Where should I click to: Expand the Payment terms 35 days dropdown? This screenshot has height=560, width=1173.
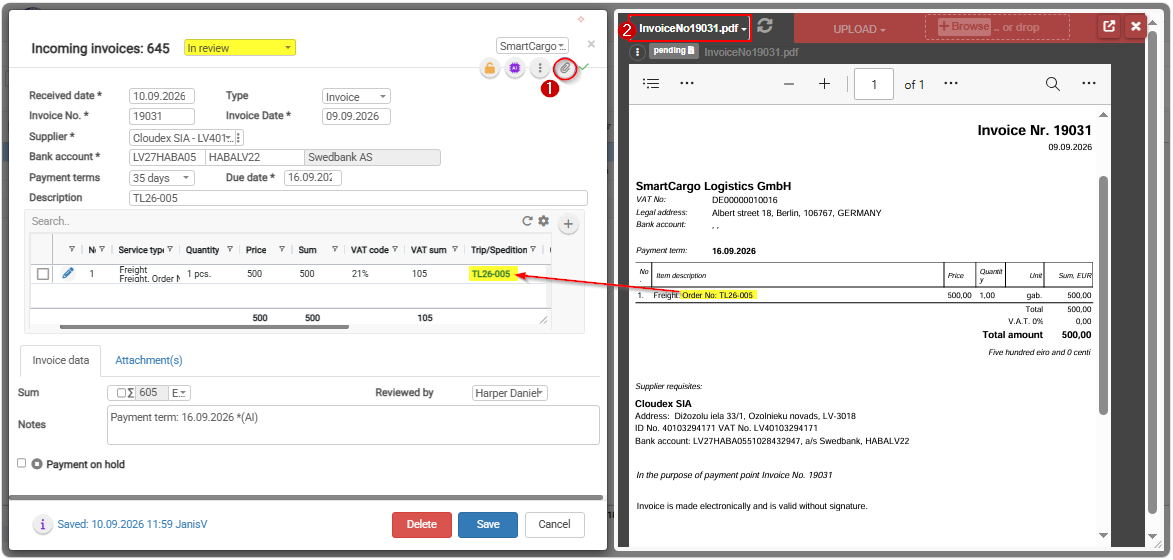[162, 178]
